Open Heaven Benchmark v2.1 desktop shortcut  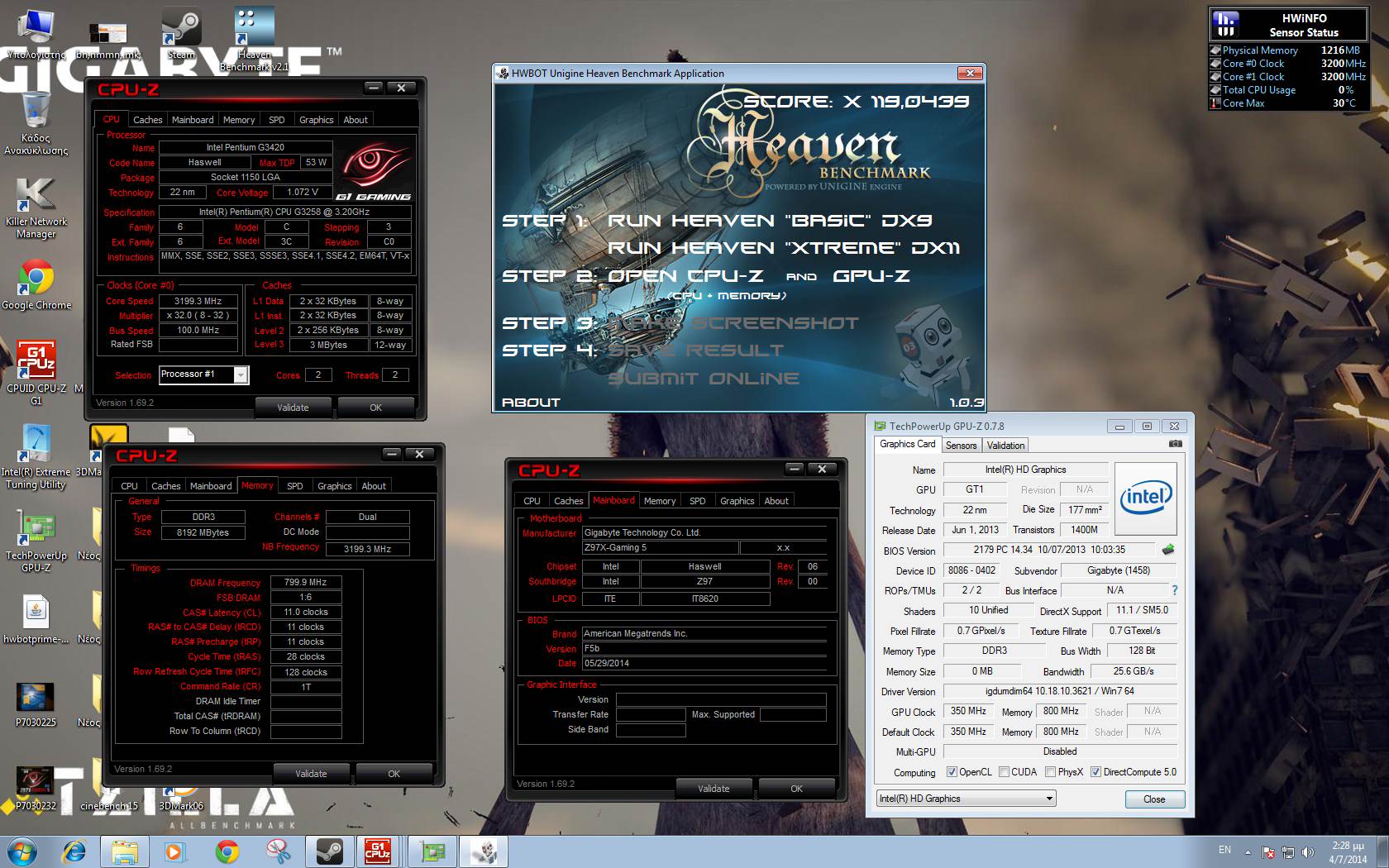[x=254, y=39]
